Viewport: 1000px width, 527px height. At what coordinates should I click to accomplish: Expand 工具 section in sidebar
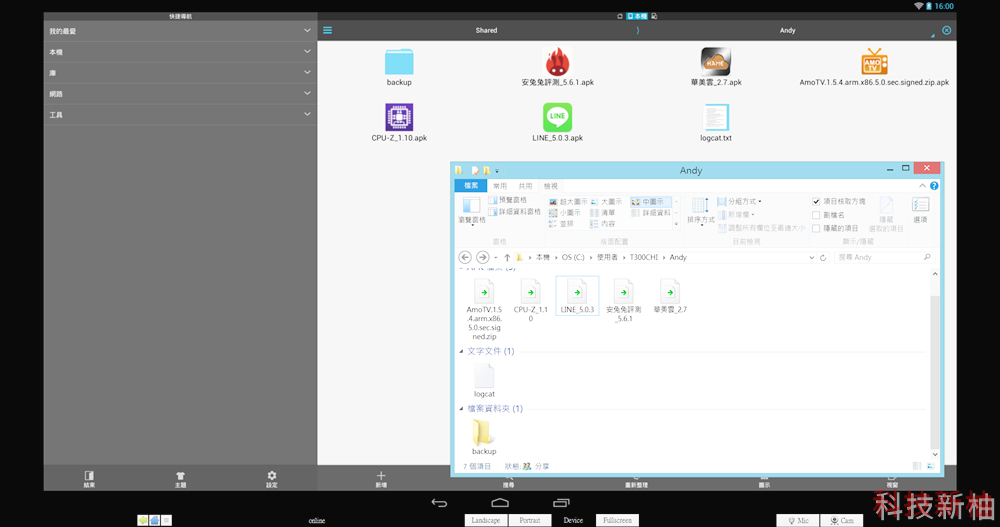click(x=180, y=115)
